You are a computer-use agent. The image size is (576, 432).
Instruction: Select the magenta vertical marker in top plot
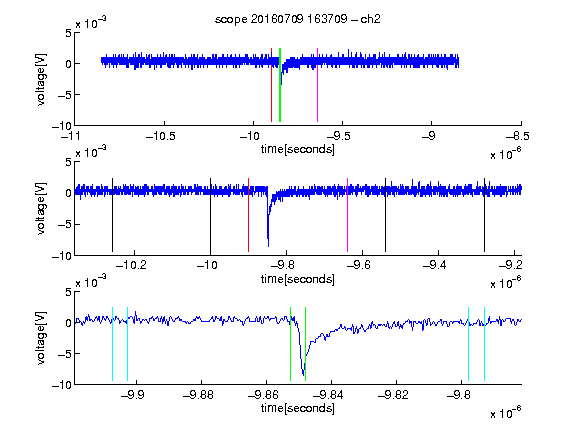(317, 85)
